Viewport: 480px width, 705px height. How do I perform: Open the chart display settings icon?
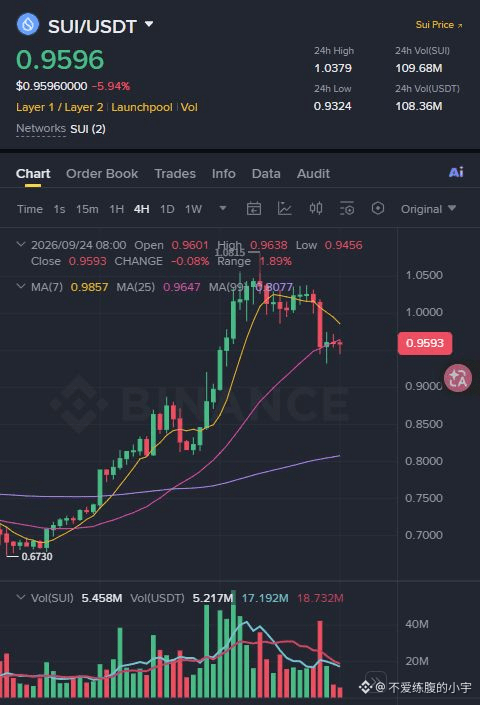click(x=347, y=209)
